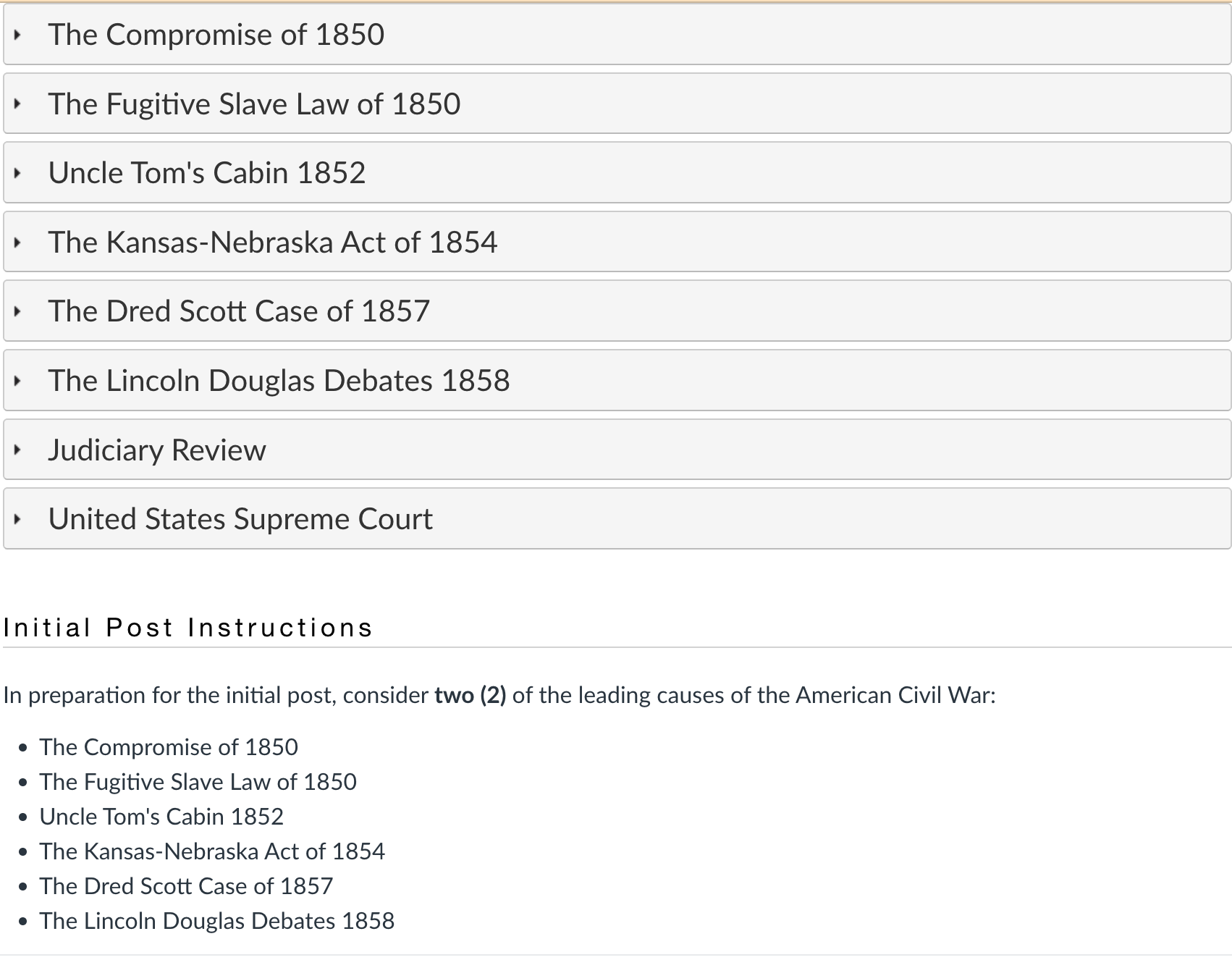Open the 'The Fugitive Slave Law of 1850' section title

click(254, 104)
